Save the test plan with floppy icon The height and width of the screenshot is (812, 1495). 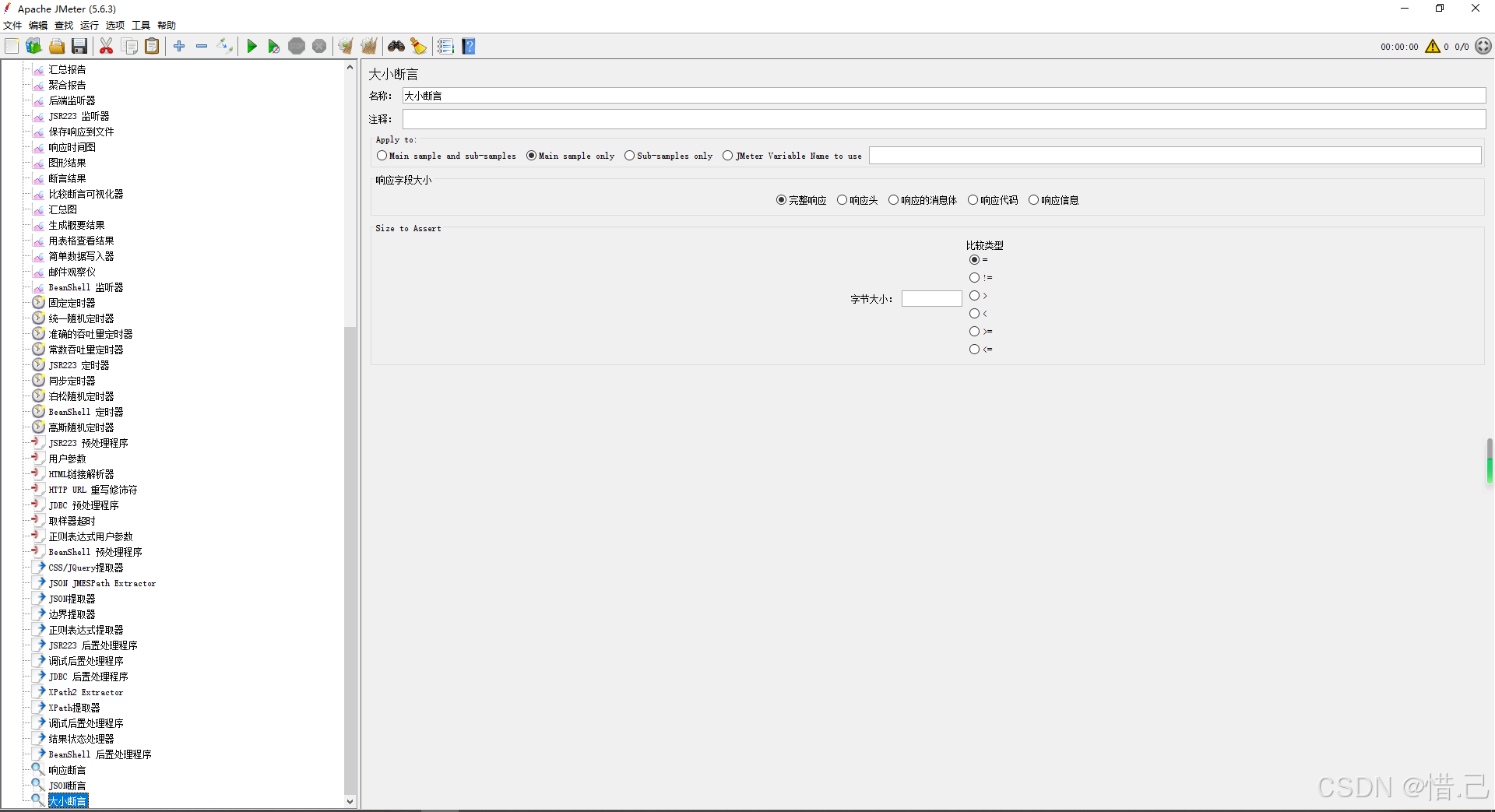(79, 47)
